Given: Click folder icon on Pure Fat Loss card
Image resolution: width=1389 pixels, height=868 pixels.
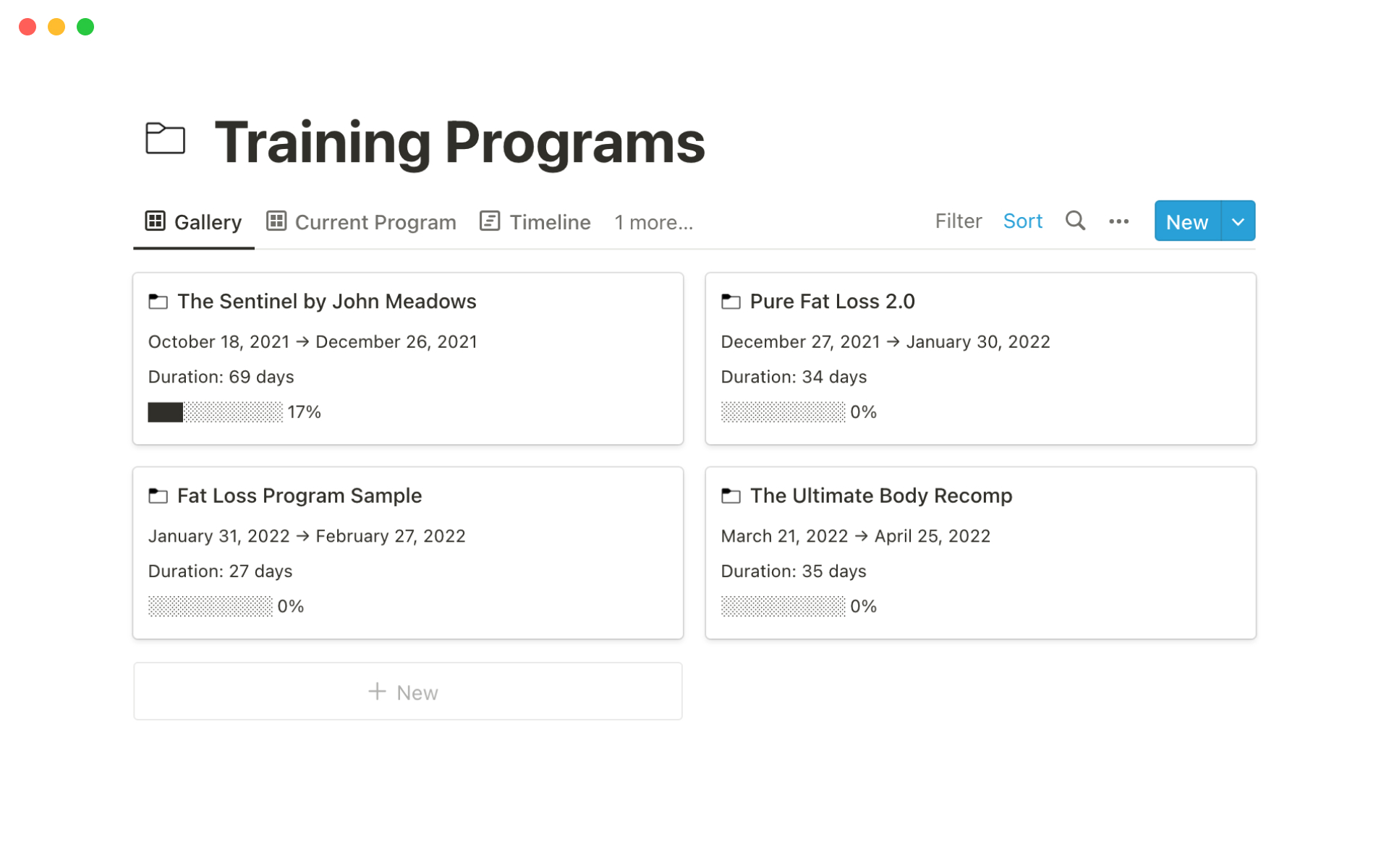Looking at the screenshot, I should pyautogui.click(x=731, y=302).
